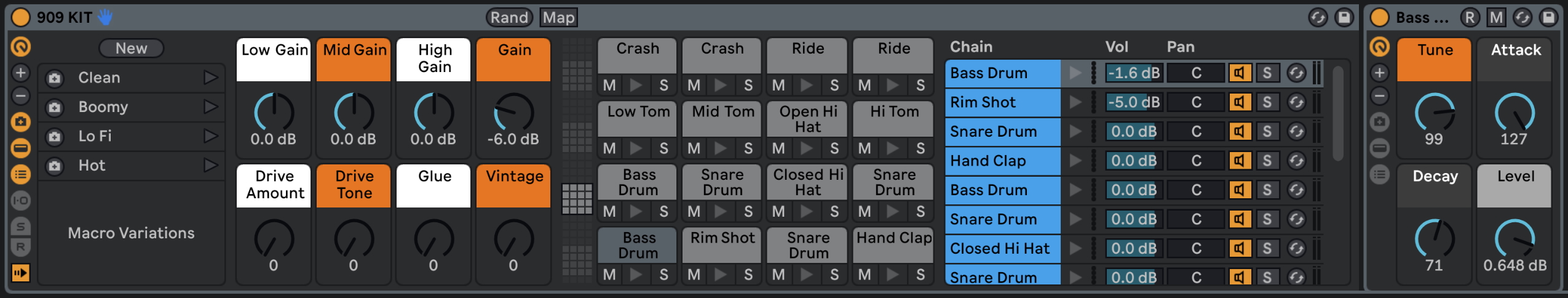Create a New macro variation

131,48
